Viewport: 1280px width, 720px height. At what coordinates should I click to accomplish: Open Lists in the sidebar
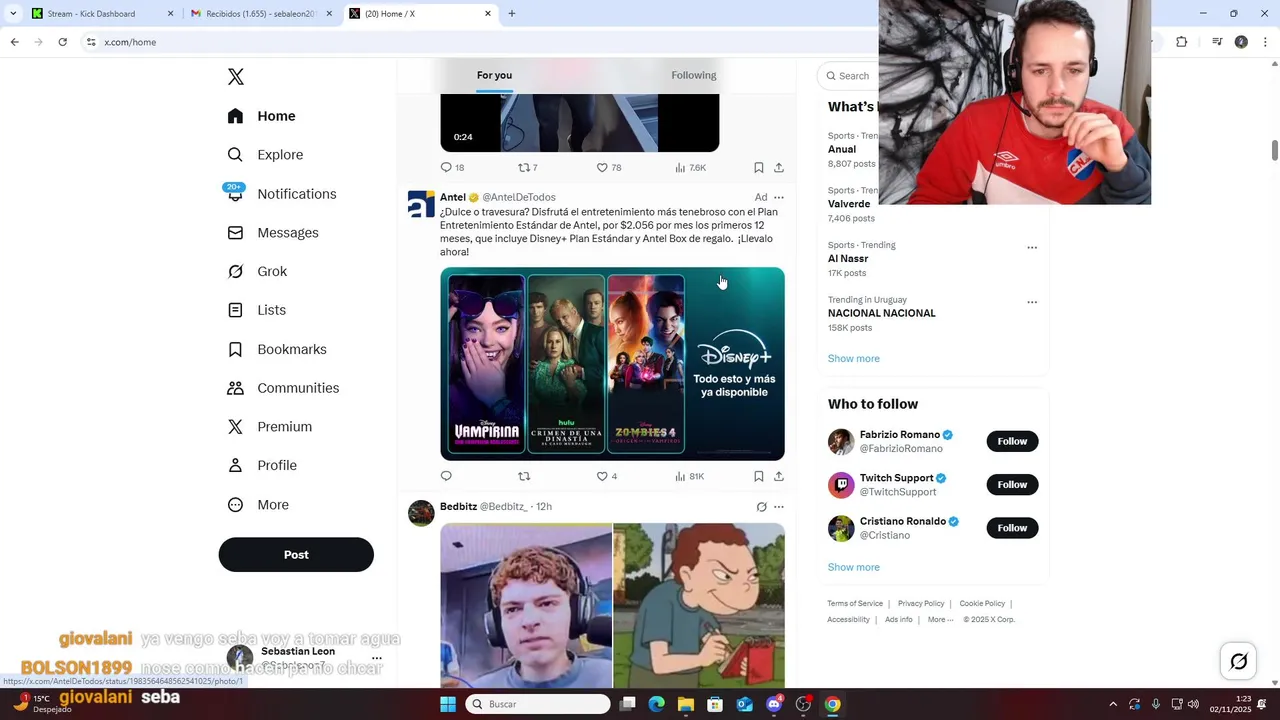(256, 310)
